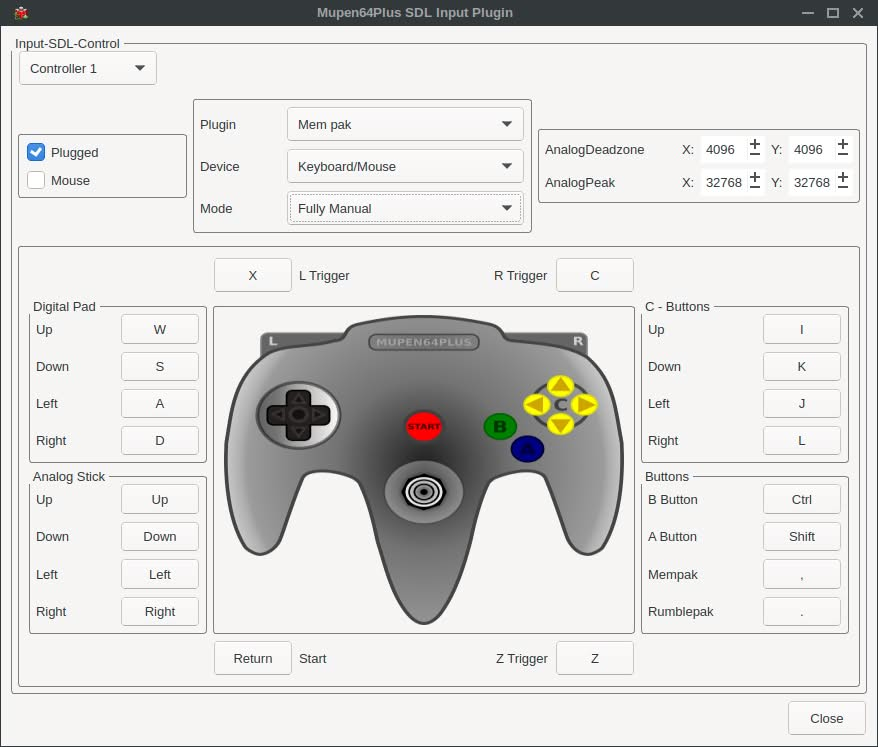Open the Controller 1 dropdown
Viewport: 878px width, 747px height.
[88, 69]
